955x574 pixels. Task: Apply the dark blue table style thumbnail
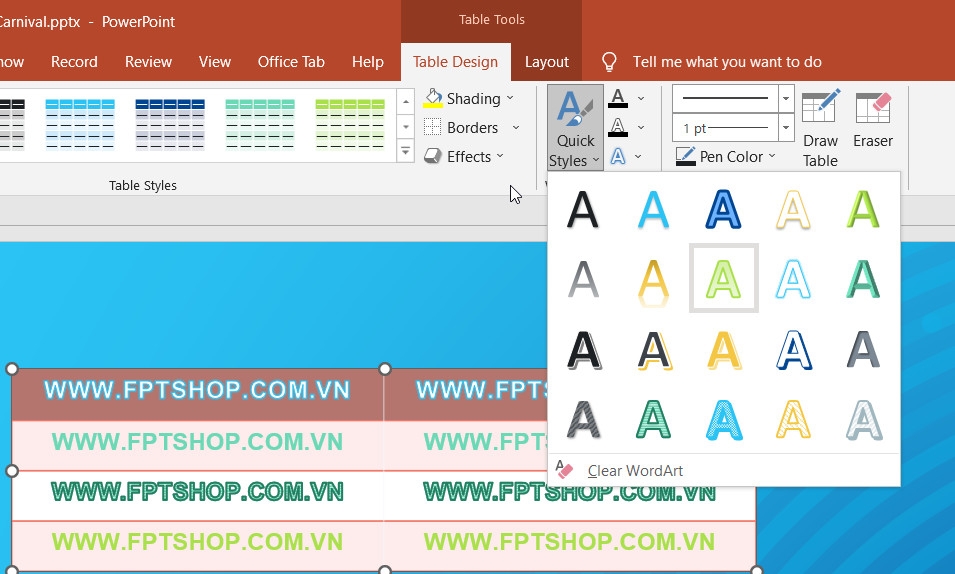point(170,124)
